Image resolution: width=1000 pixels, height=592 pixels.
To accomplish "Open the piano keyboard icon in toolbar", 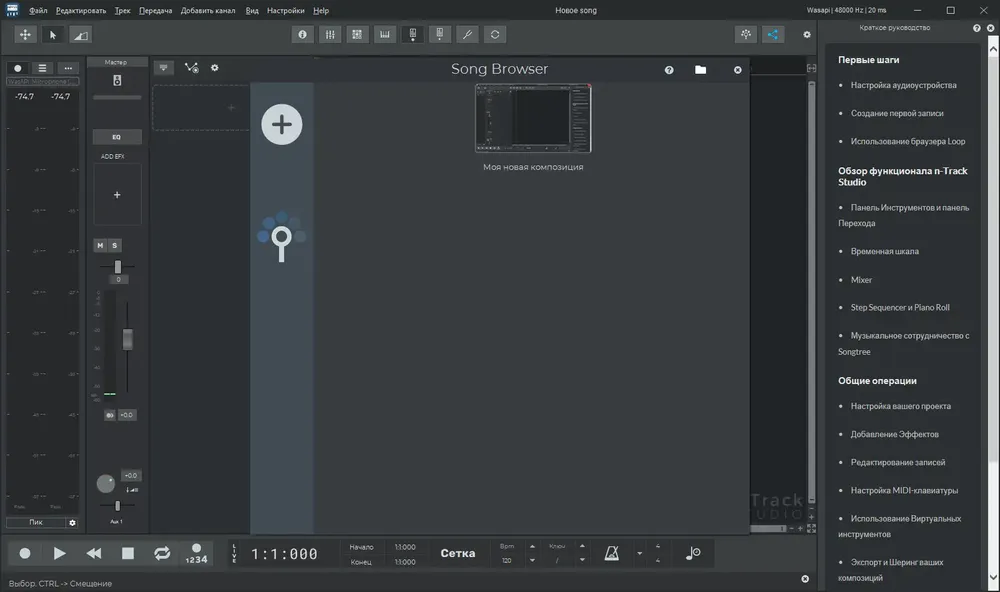I will click(x=385, y=34).
